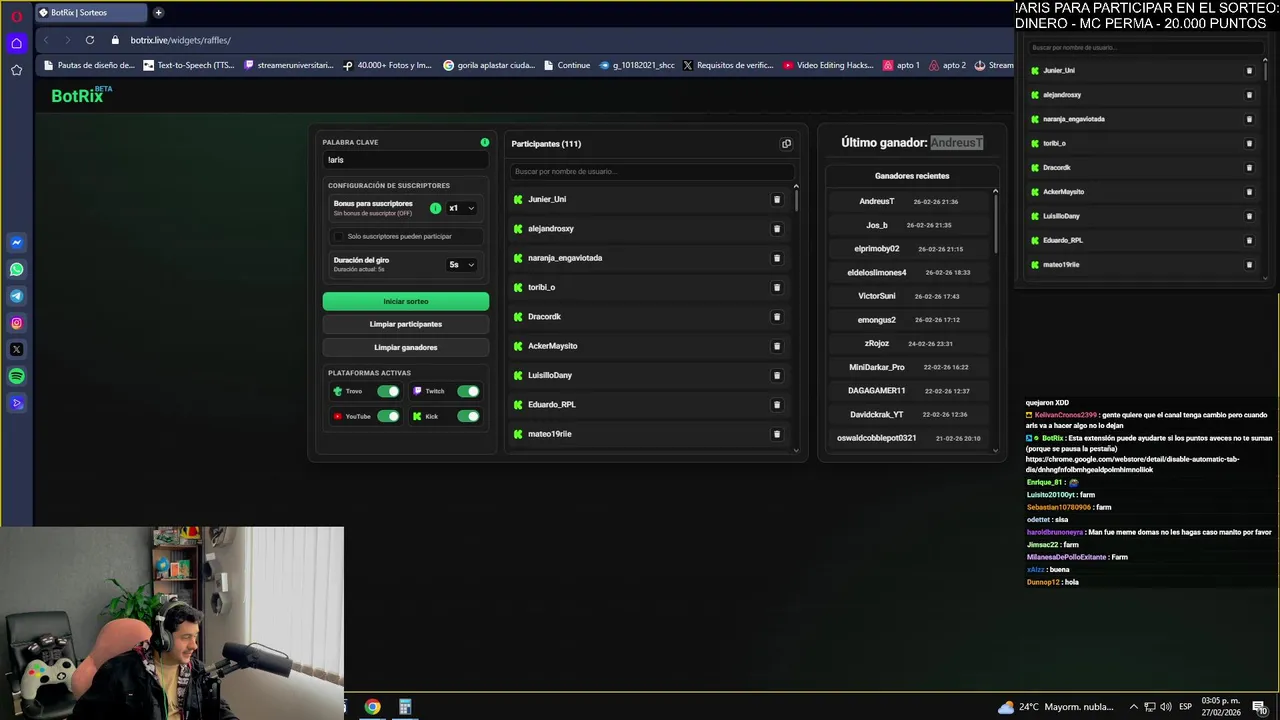Open Opera bookmarks star in sidebar
1280x720 pixels.
tap(16, 70)
